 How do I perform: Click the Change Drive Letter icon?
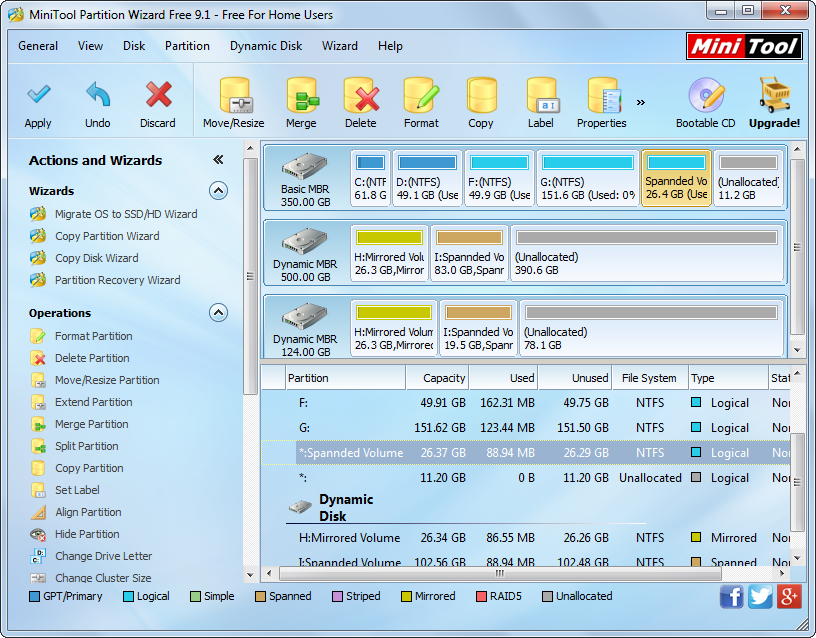[37, 556]
